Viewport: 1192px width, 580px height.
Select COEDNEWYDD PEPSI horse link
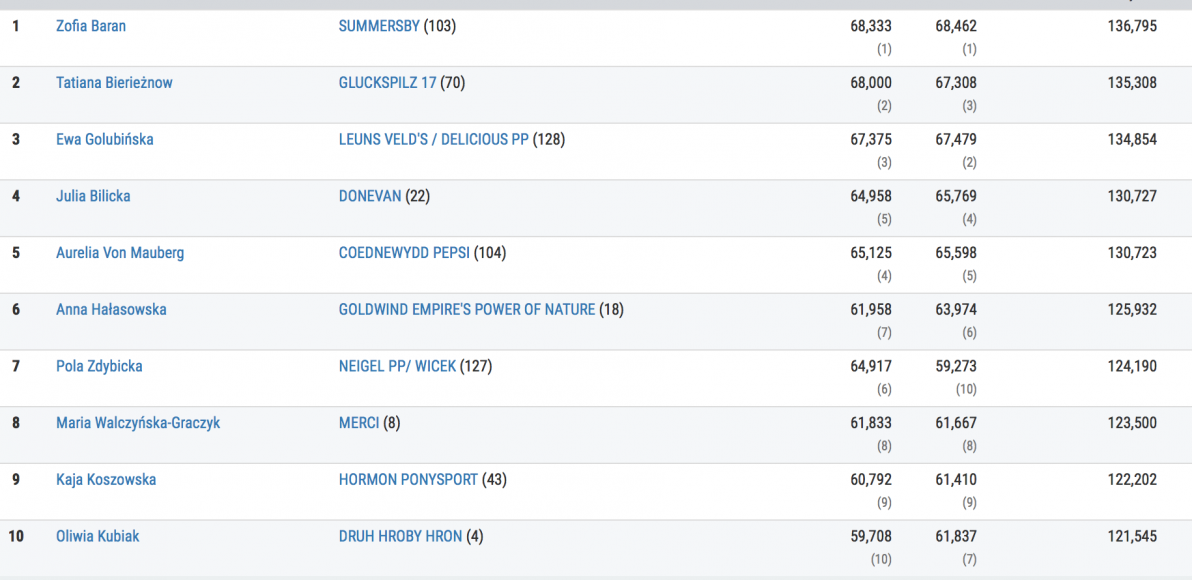pos(404,253)
